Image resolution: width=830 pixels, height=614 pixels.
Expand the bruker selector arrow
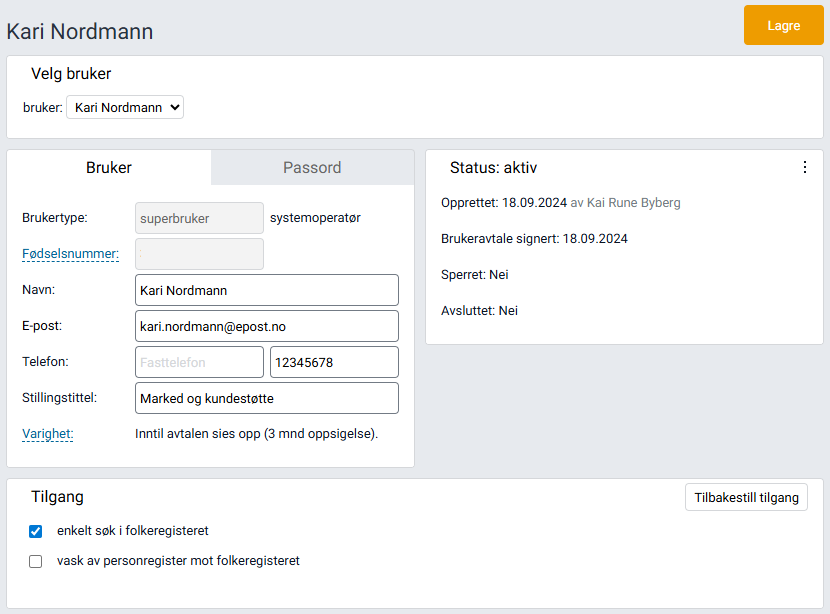(x=172, y=107)
